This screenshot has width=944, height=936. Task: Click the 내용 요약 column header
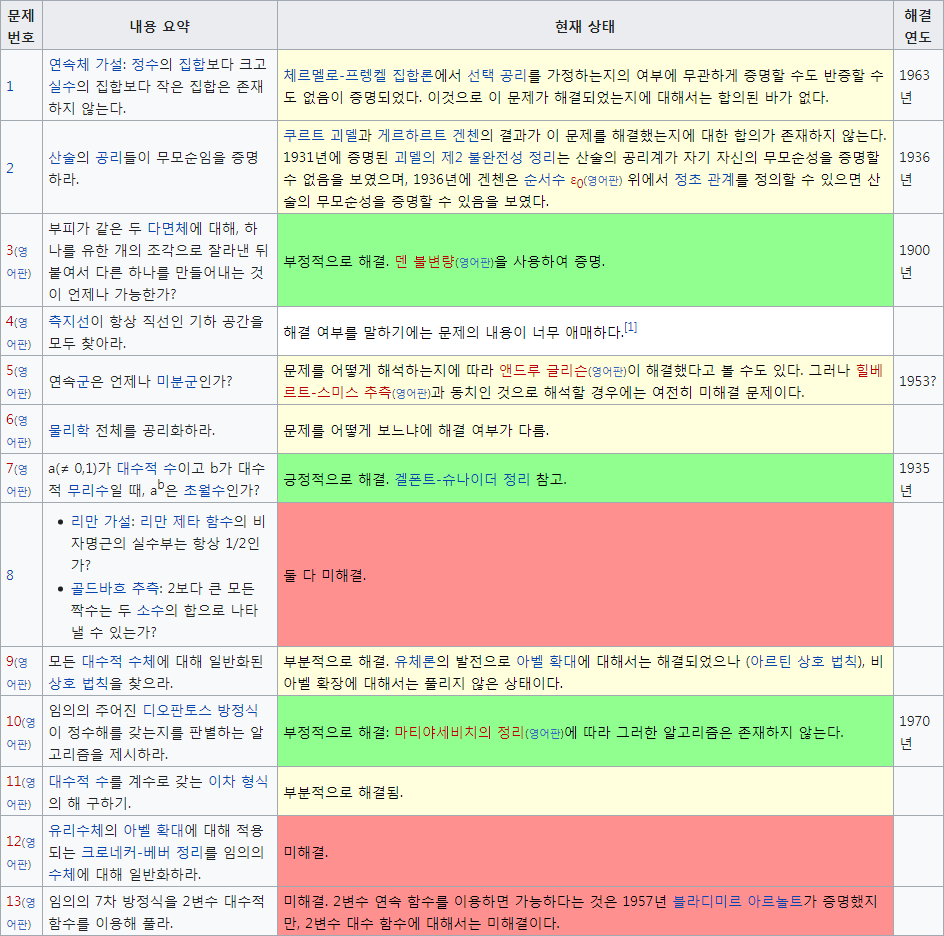160,26
